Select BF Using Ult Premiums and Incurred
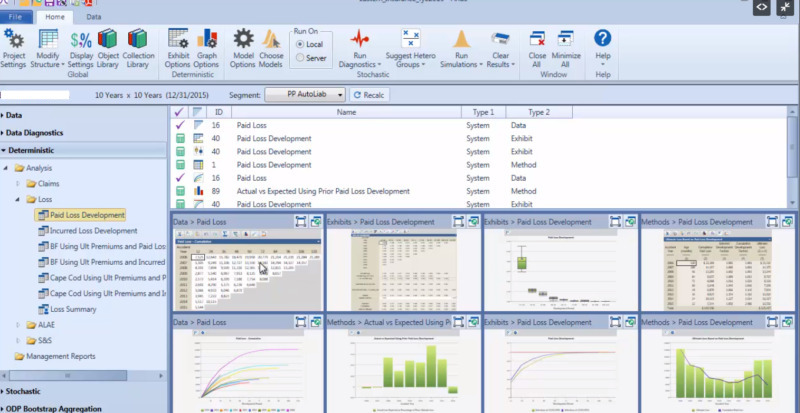This screenshot has width=800, height=413. (x=102, y=262)
